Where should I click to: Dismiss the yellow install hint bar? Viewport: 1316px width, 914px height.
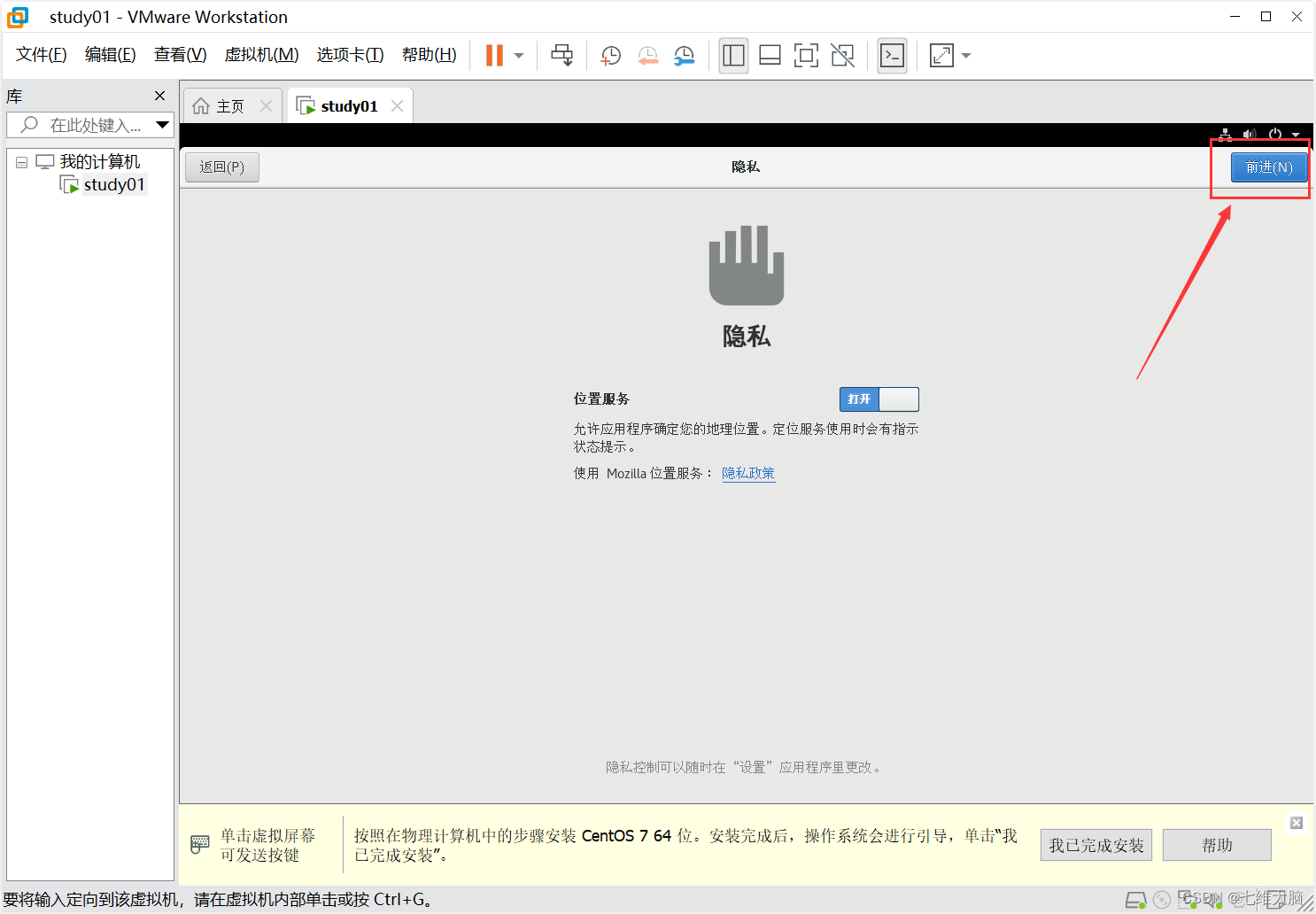[1297, 823]
